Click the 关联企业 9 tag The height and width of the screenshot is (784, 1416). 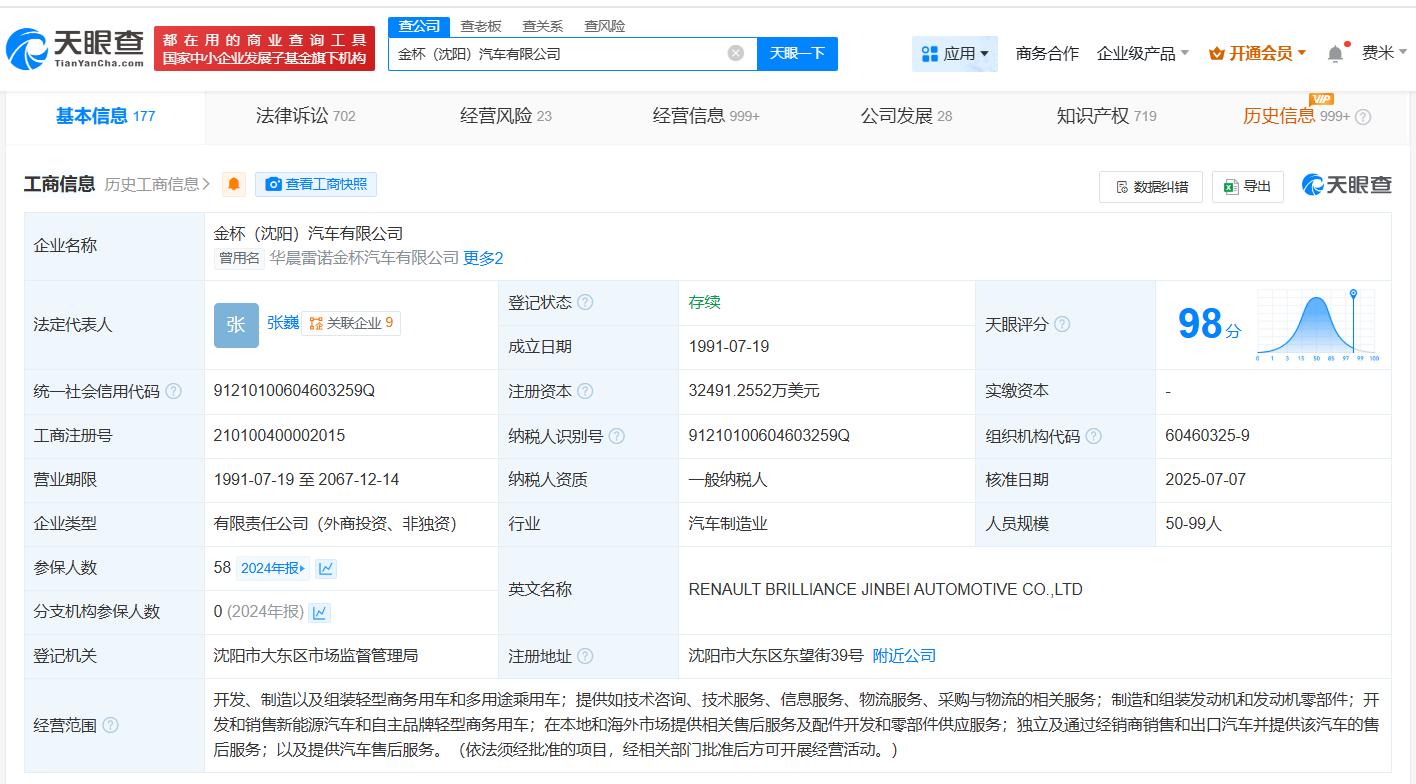point(350,323)
